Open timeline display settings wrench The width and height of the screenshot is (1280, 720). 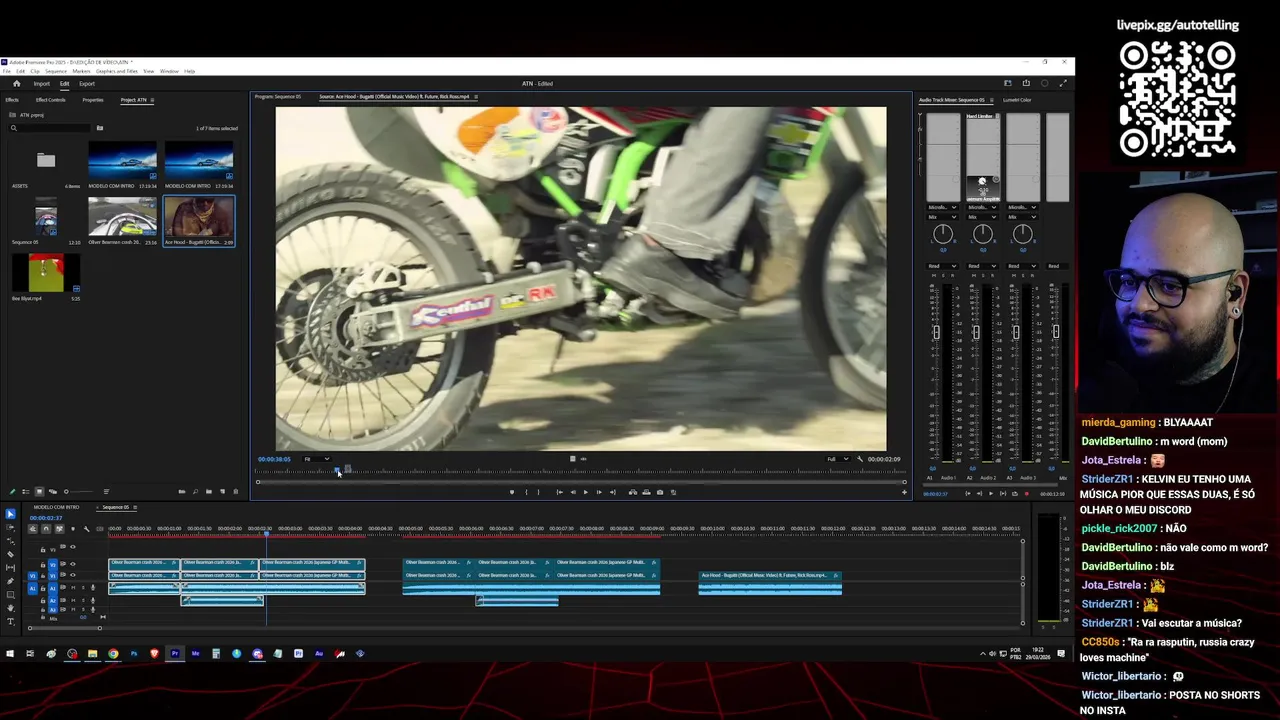point(86,529)
